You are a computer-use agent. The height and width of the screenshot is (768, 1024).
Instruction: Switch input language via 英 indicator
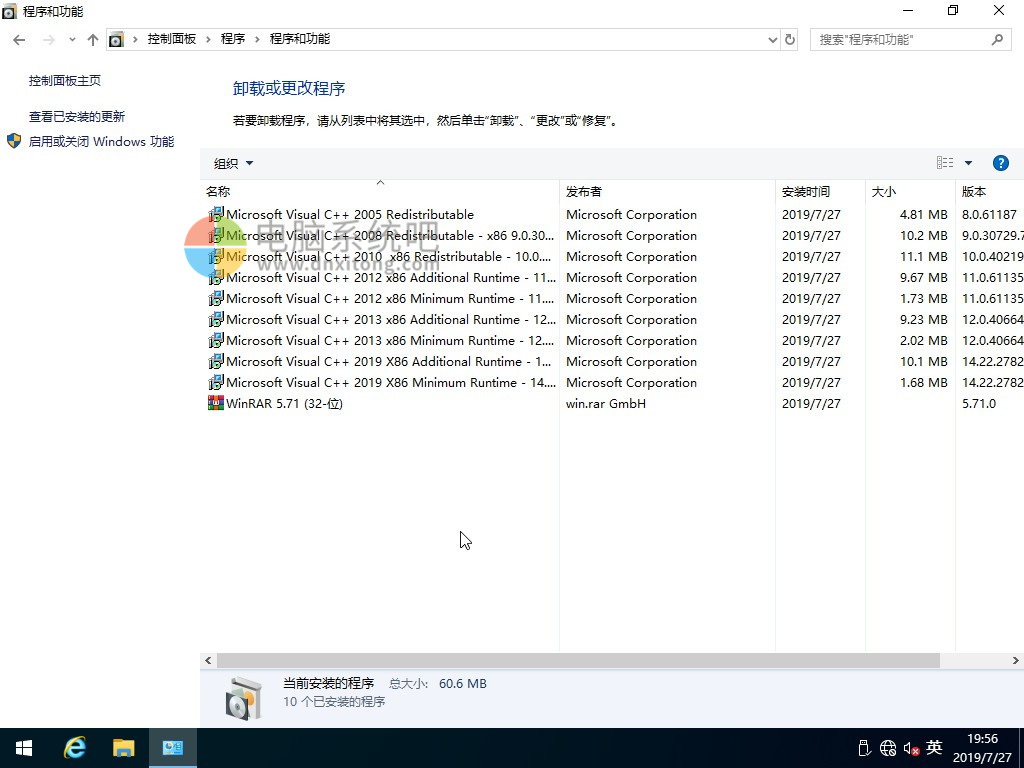pyautogui.click(x=935, y=747)
